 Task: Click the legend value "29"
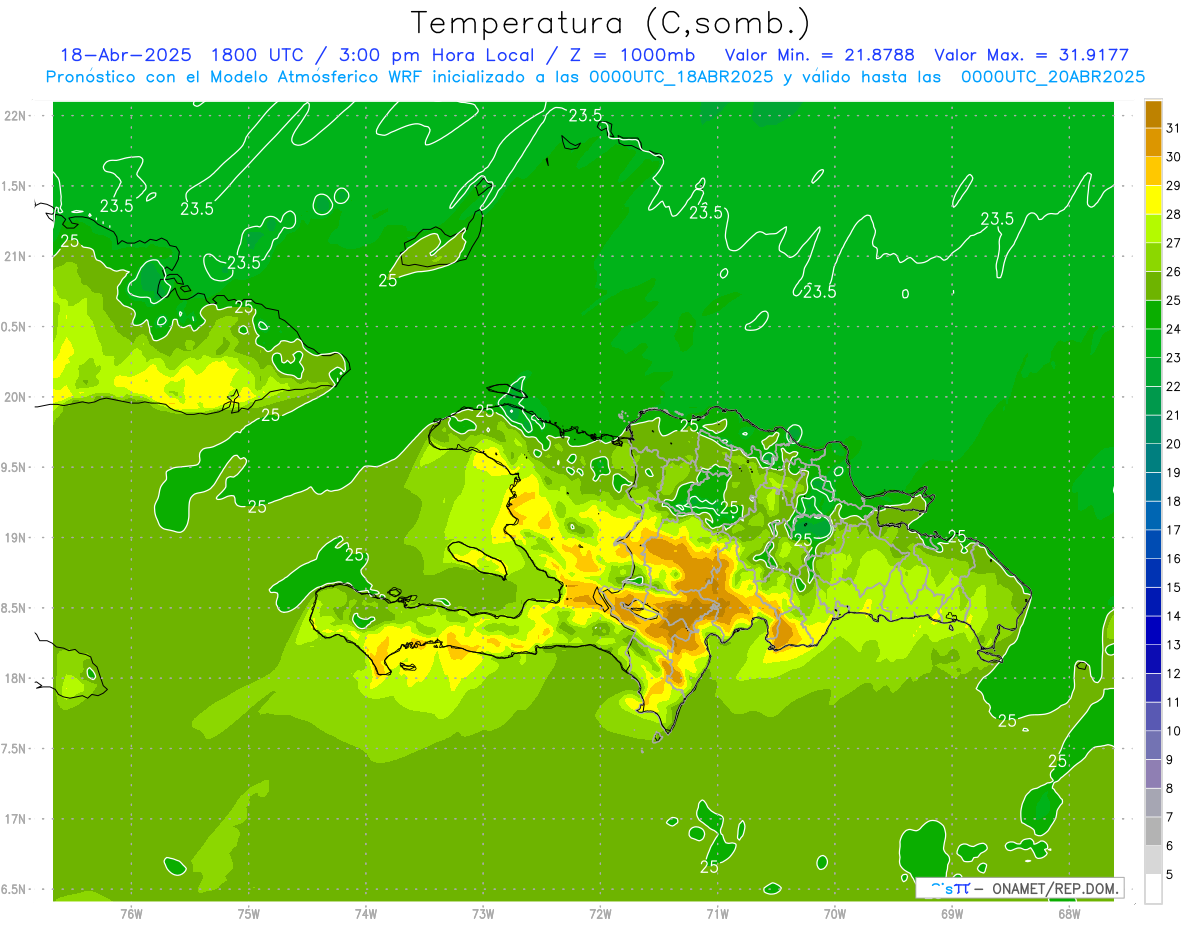1174,186
